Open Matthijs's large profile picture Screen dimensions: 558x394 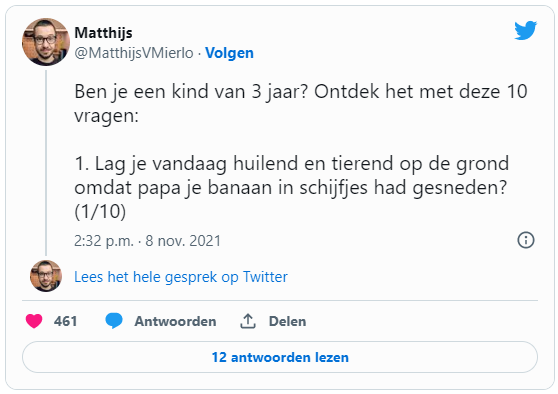pyautogui.click(x=46, y=42)
